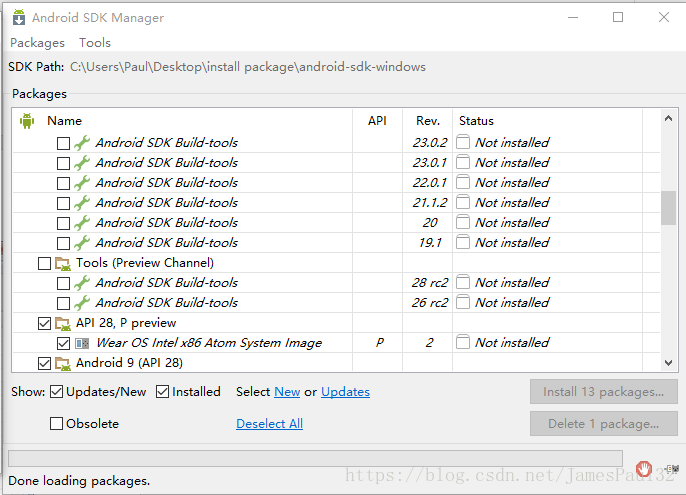Uncheck Wear OS Intel x86 Atom checkbox
Screen dimensions: 686x495
63,344
